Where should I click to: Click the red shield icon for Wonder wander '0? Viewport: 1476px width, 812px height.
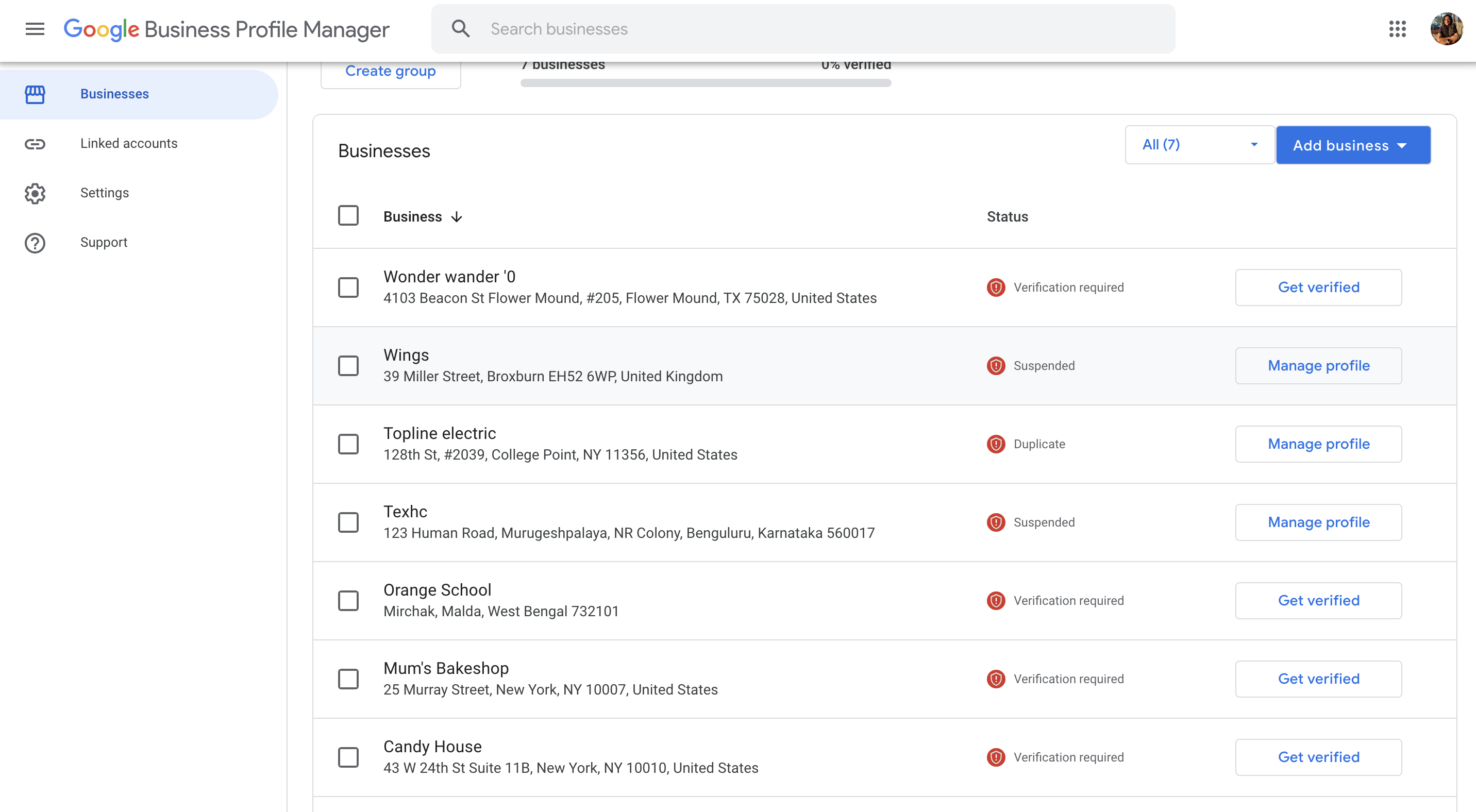pyautogui.click(x=996, y=287)
